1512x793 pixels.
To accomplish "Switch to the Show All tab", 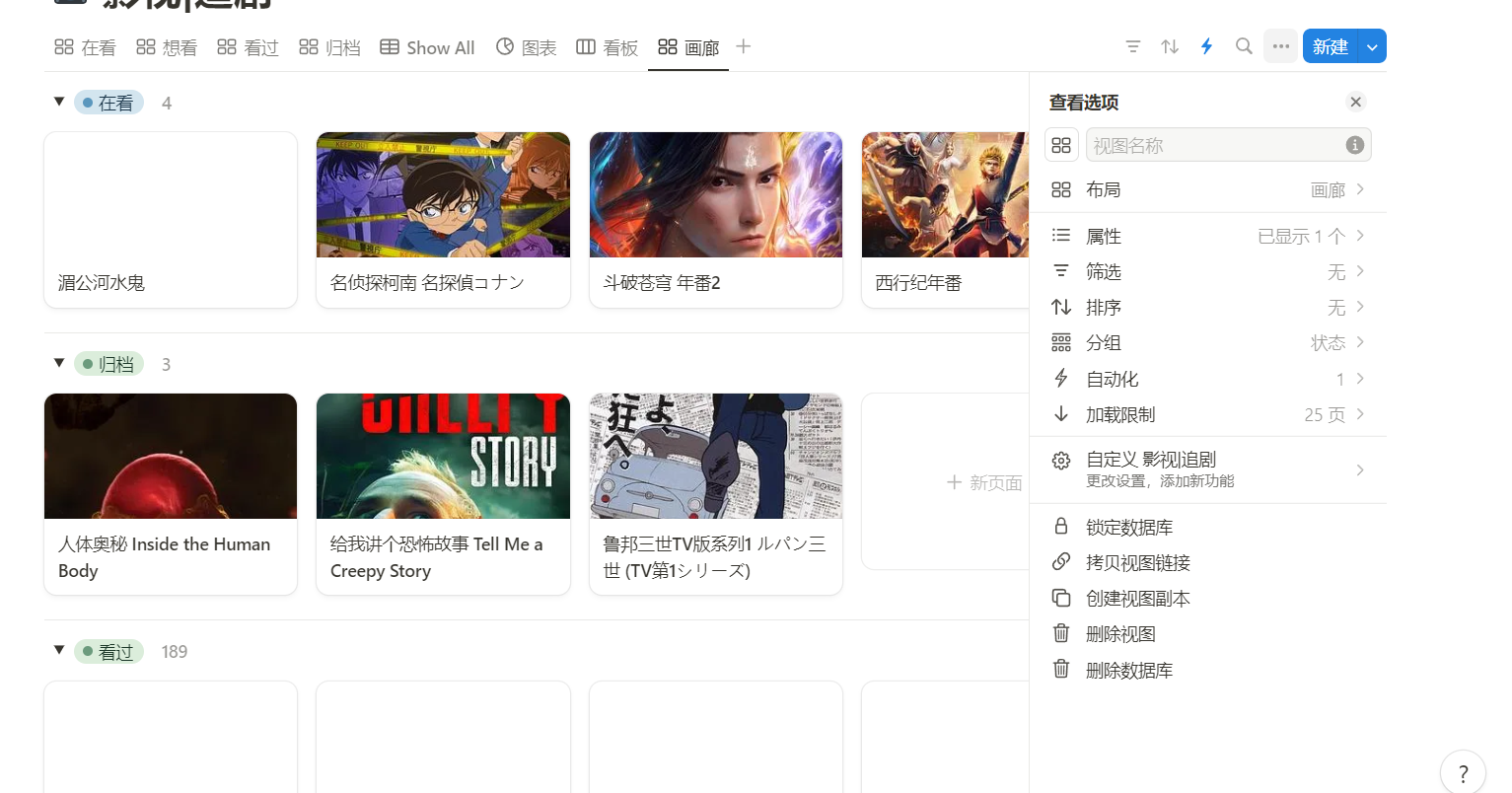I will click(427, 47).
